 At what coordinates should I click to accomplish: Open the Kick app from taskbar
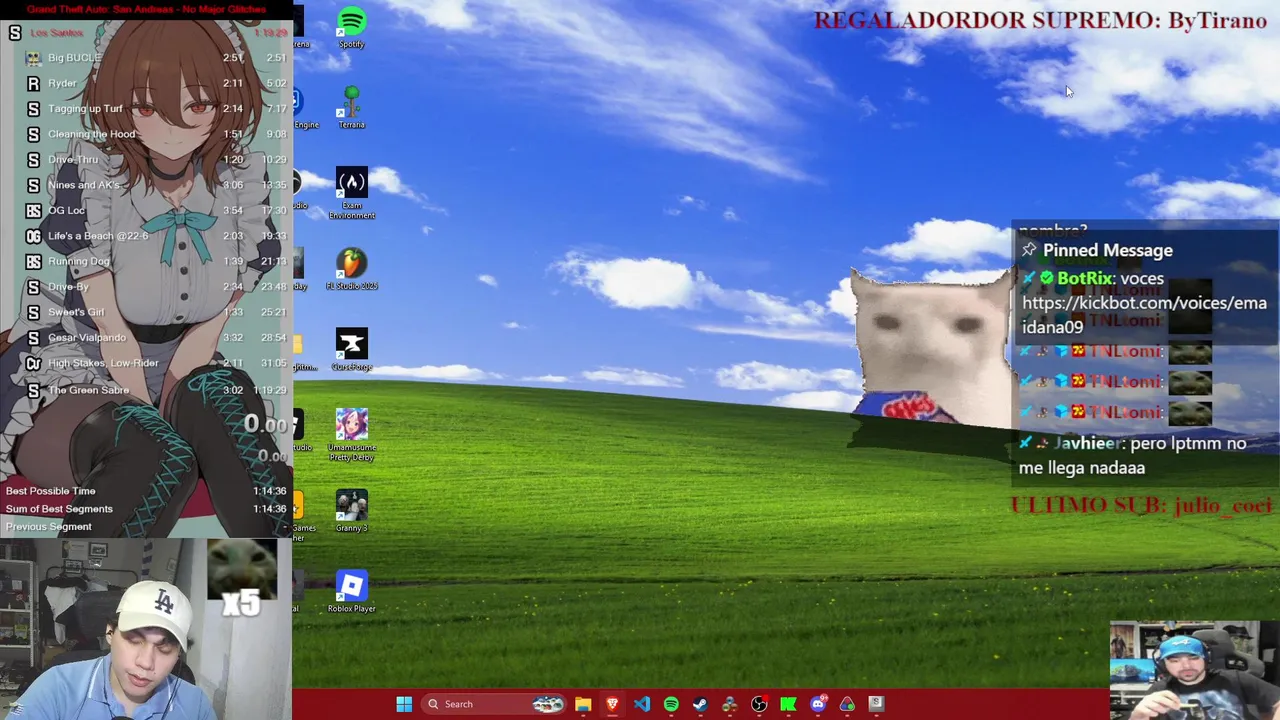click(788, 704)
